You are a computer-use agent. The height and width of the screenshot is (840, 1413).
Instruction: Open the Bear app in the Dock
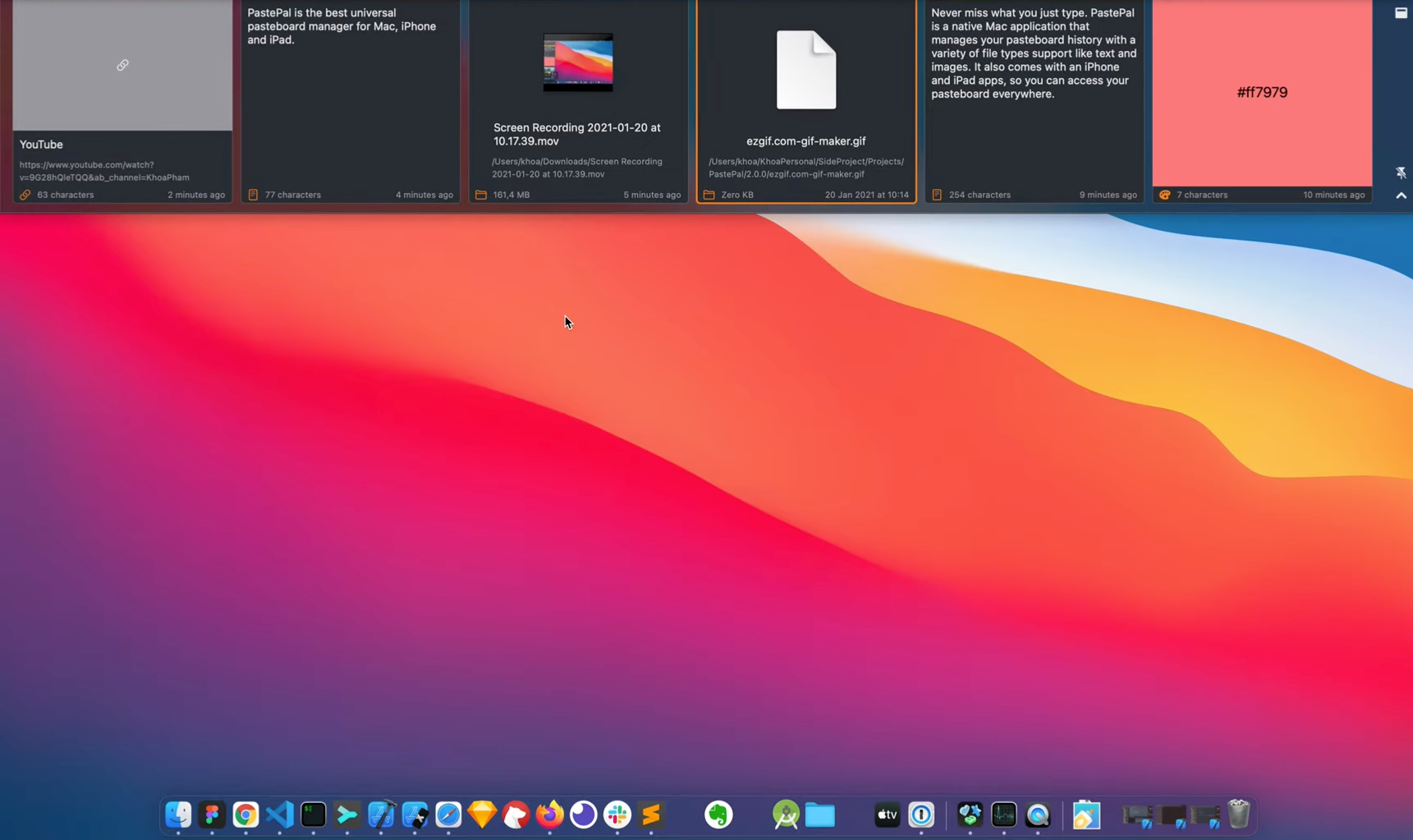(516, 815)
